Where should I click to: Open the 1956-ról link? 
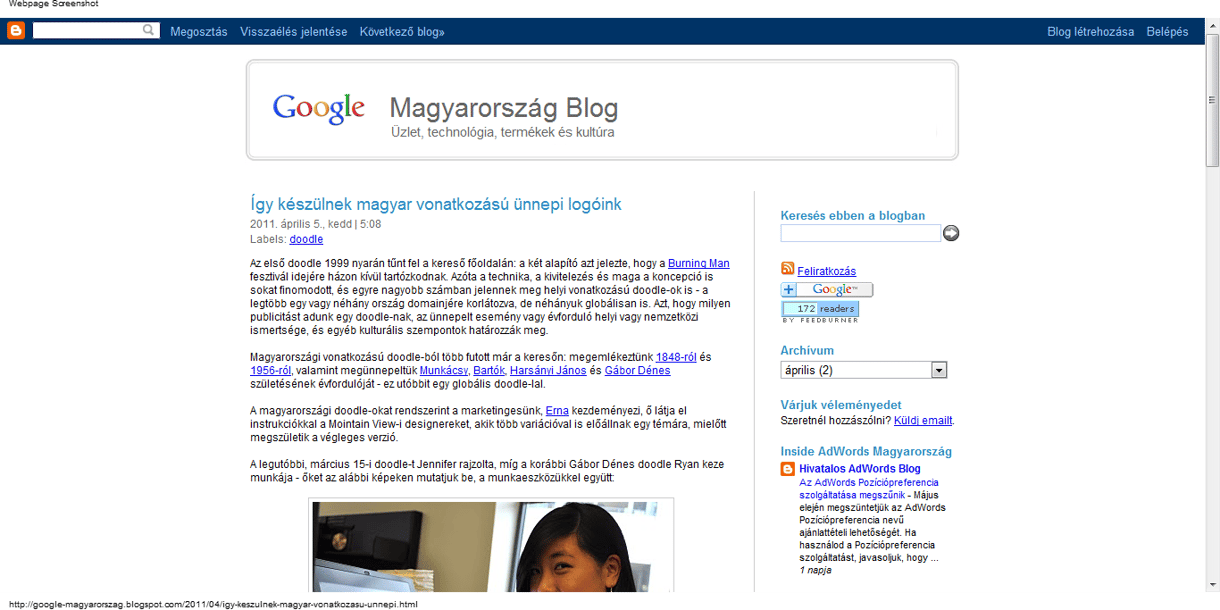point(271,370)
